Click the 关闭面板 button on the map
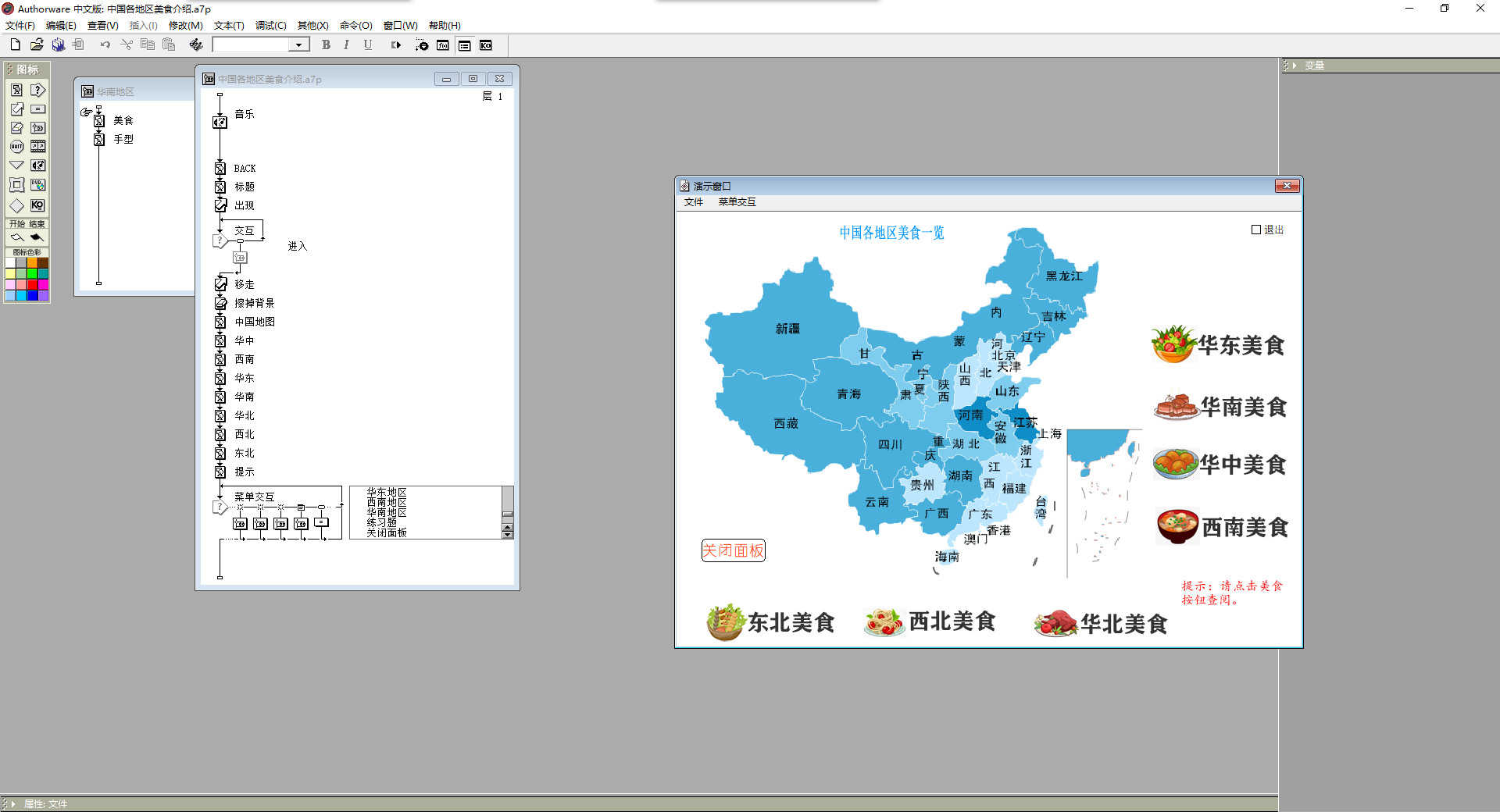This screenshot has height=812, width=1500. point(733,550)
